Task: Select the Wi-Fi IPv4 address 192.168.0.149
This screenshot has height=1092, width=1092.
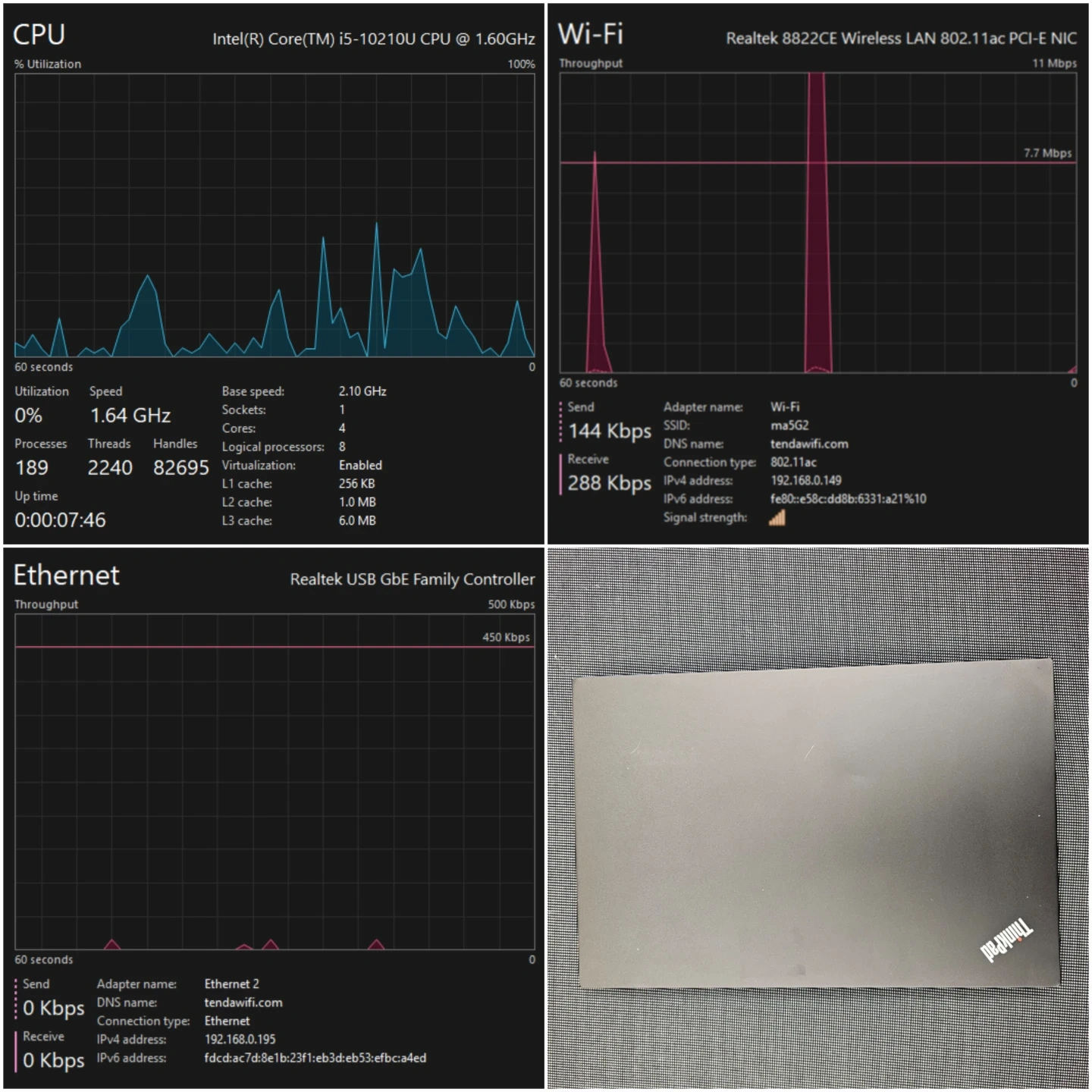Action: click(805, 481)
